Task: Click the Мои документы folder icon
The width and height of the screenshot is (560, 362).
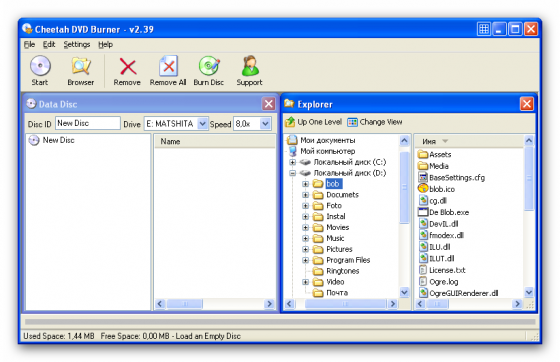Action: click(292, 140)
